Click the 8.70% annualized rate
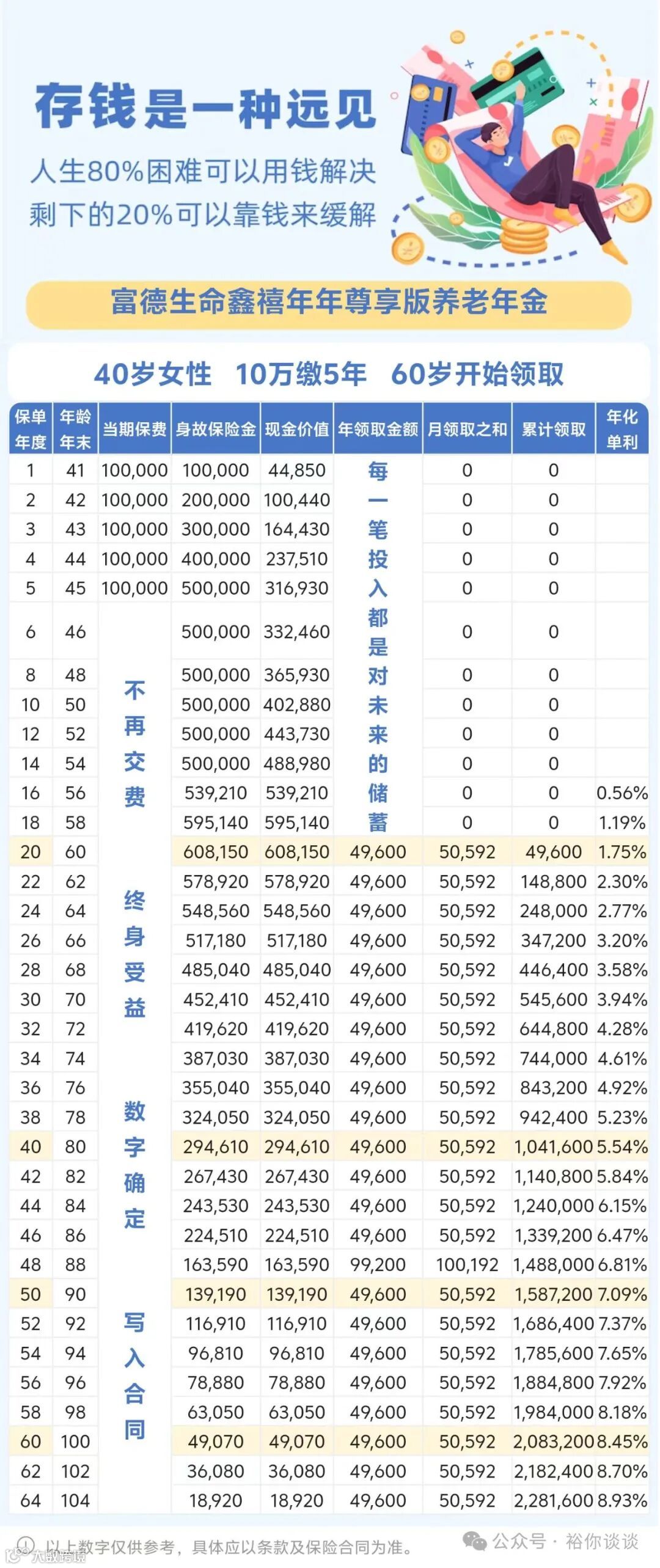Viewport: 660px width, 1568px height. click(622, 1471)
